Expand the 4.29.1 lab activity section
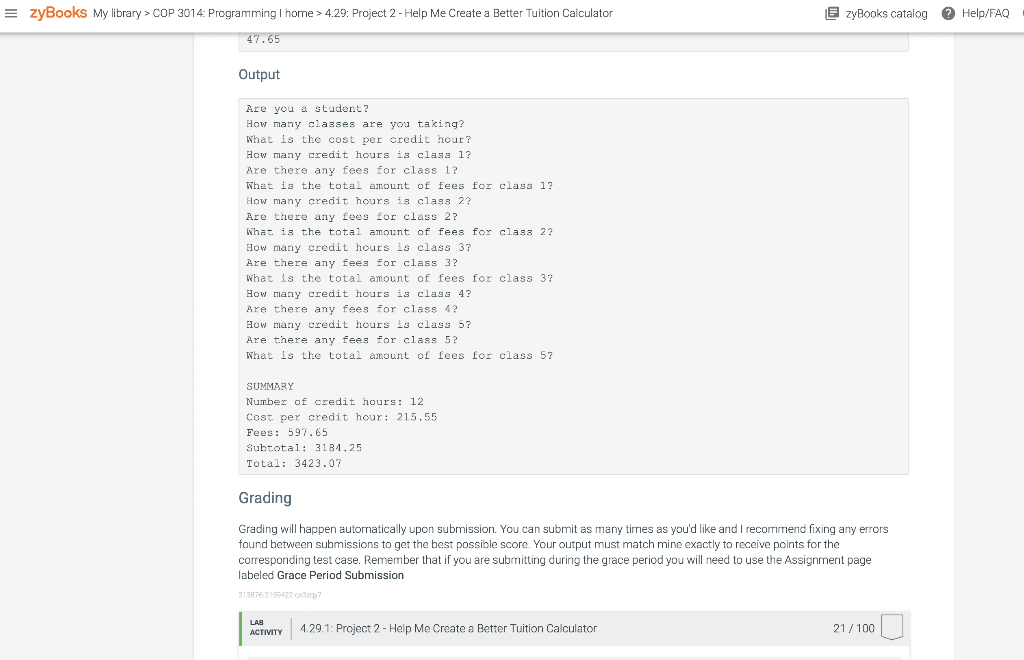The height and width of the screenshot is (660, 1024). [447, 628]
